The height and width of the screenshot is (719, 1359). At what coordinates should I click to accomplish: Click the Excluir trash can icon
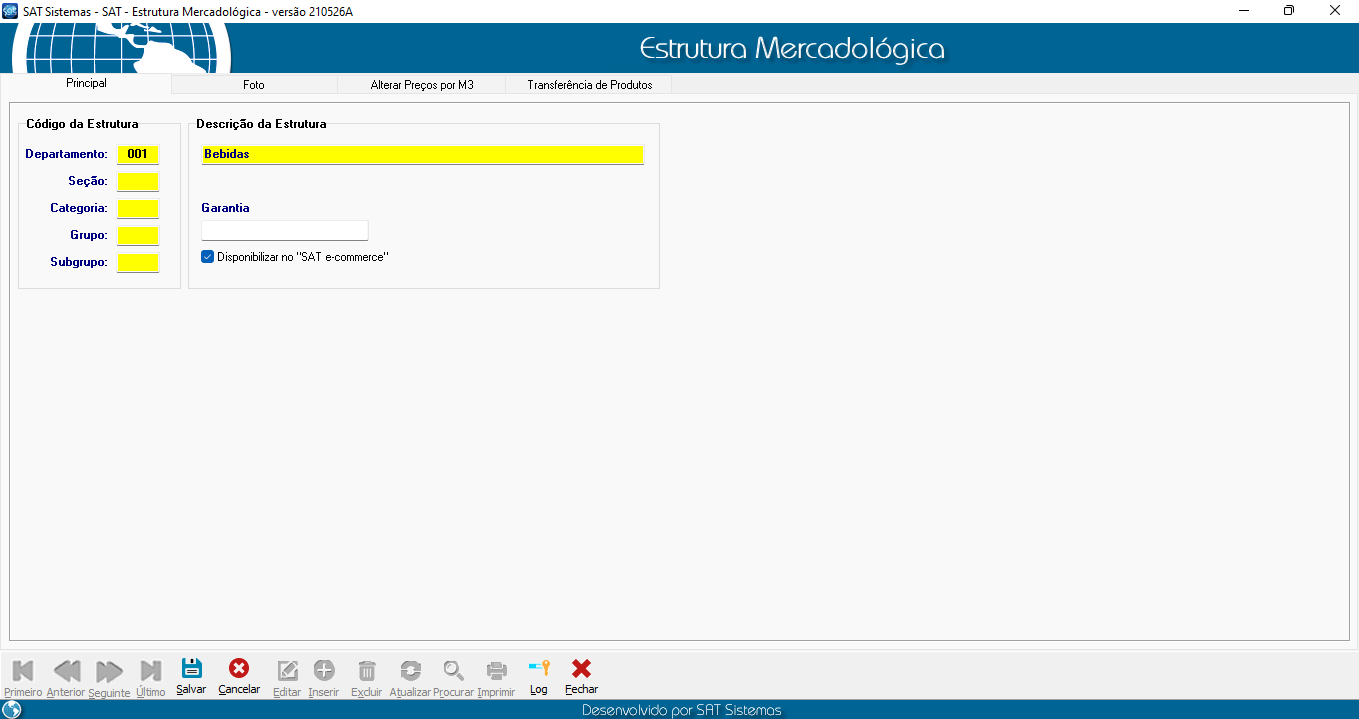(367, 670)
